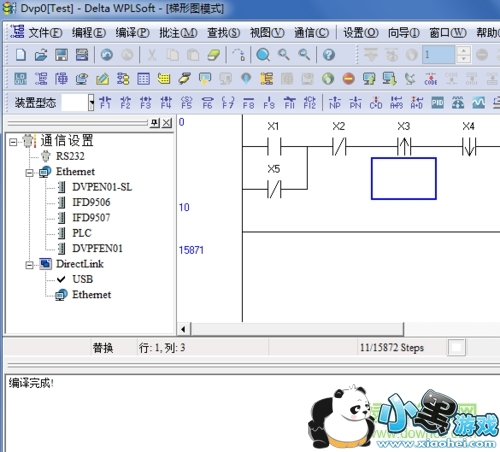
Task: Open the 通信(C) menu
Action: (311, 33)
